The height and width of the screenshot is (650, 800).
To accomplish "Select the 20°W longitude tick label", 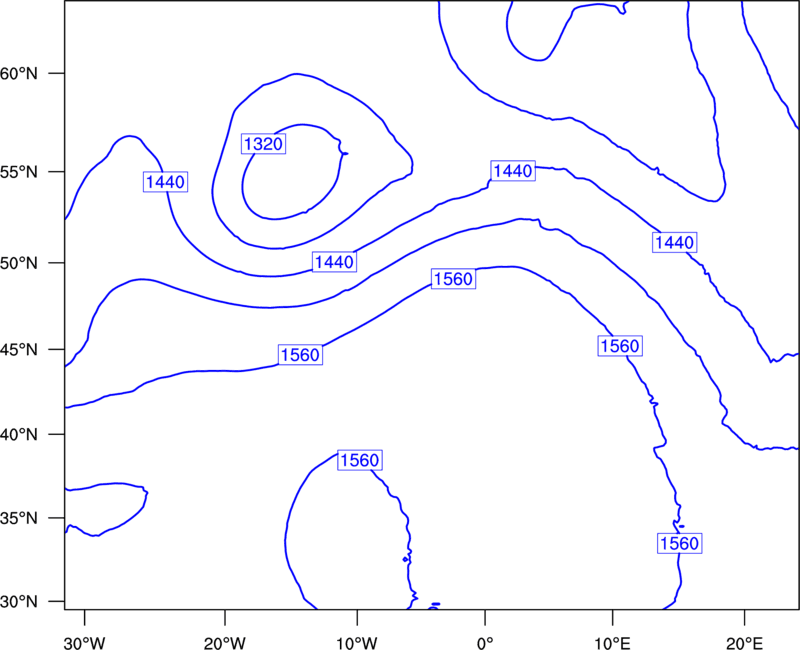I will [225, 643].
